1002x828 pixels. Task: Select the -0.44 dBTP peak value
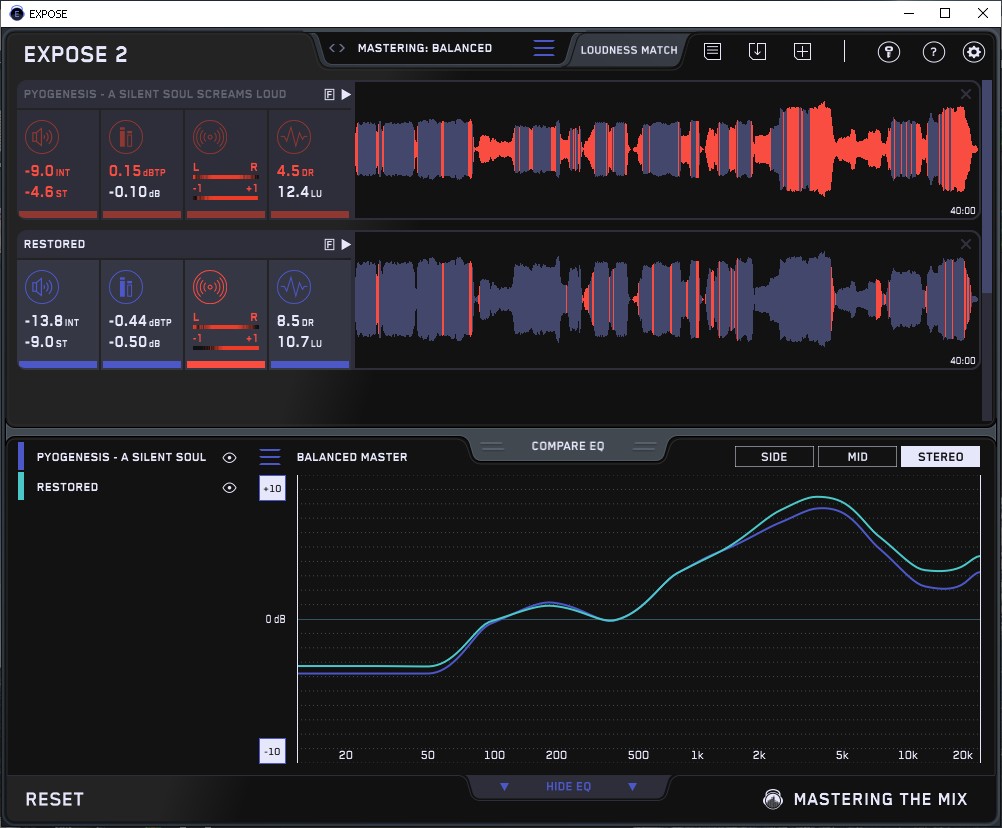140,321
